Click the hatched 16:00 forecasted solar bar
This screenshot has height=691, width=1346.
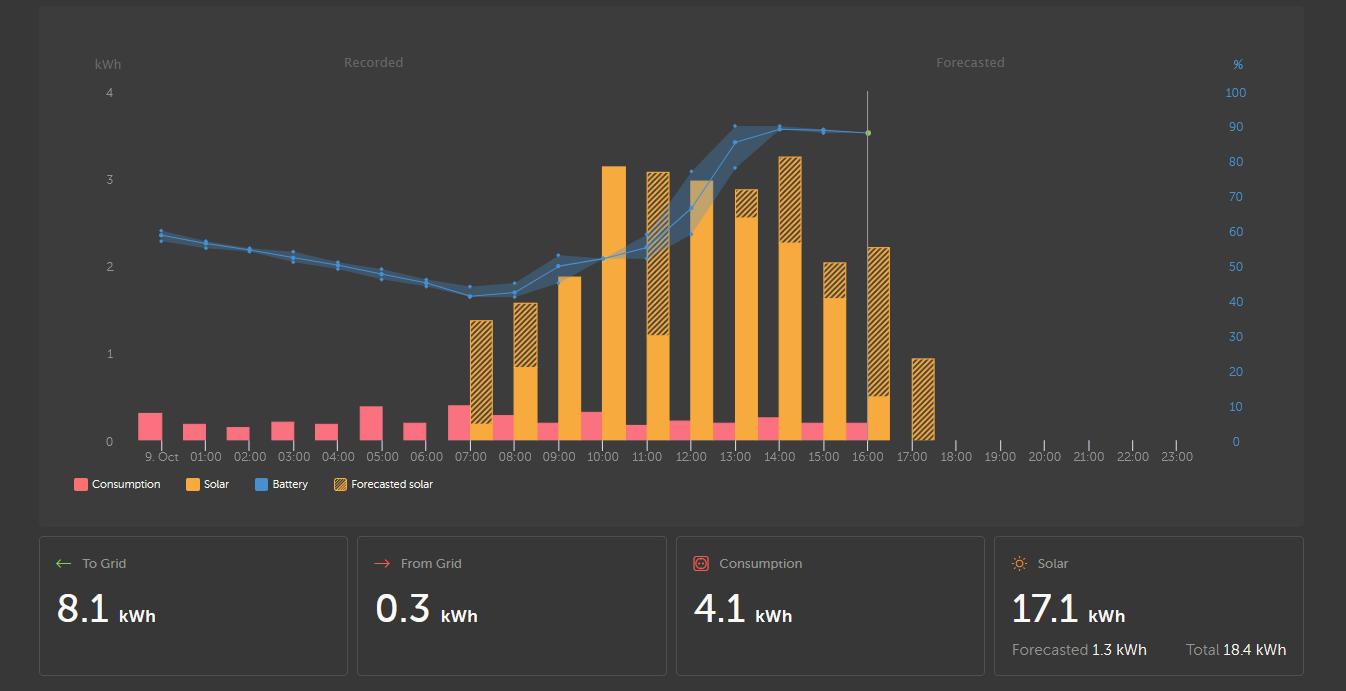879,321
